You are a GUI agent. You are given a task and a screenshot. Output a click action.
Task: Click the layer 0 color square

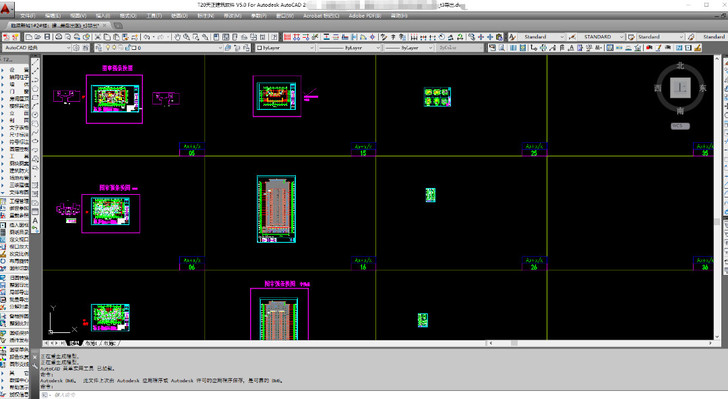point(134,47)
